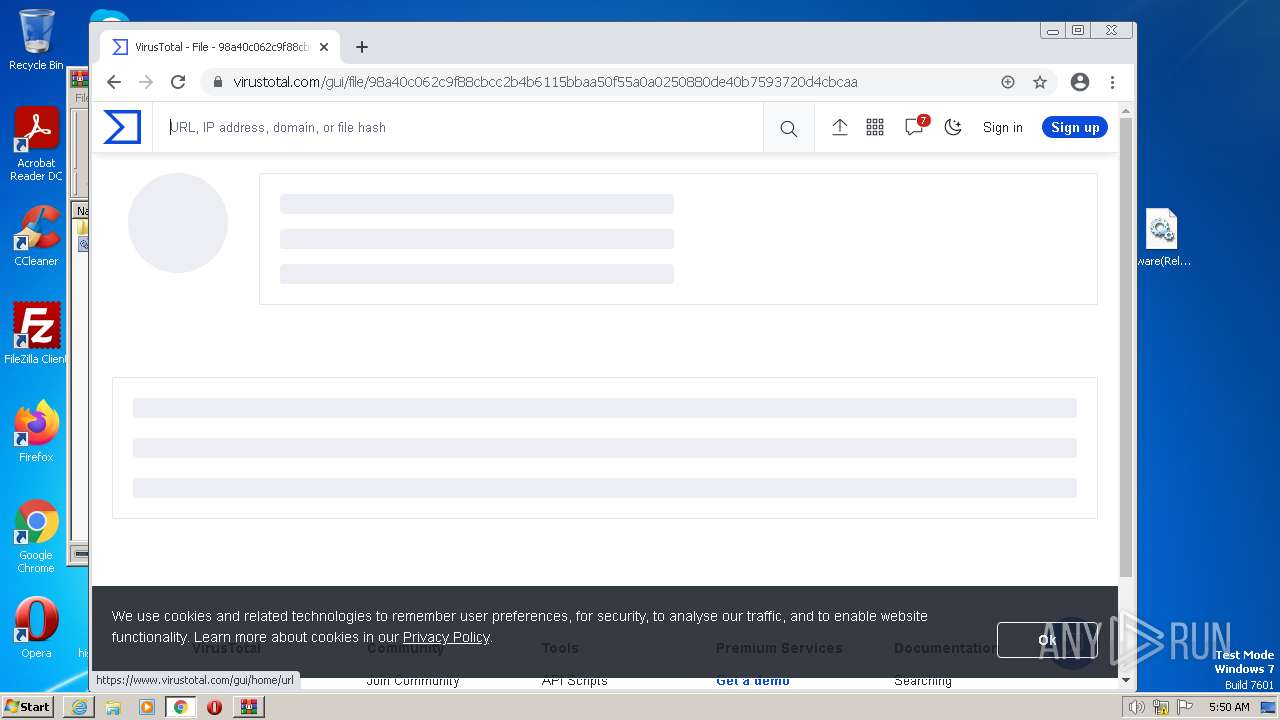Image resolution: width=1280 pixels, height=720 pixels.
Task: Click the volume tray icon
Action: (1137, 707)
